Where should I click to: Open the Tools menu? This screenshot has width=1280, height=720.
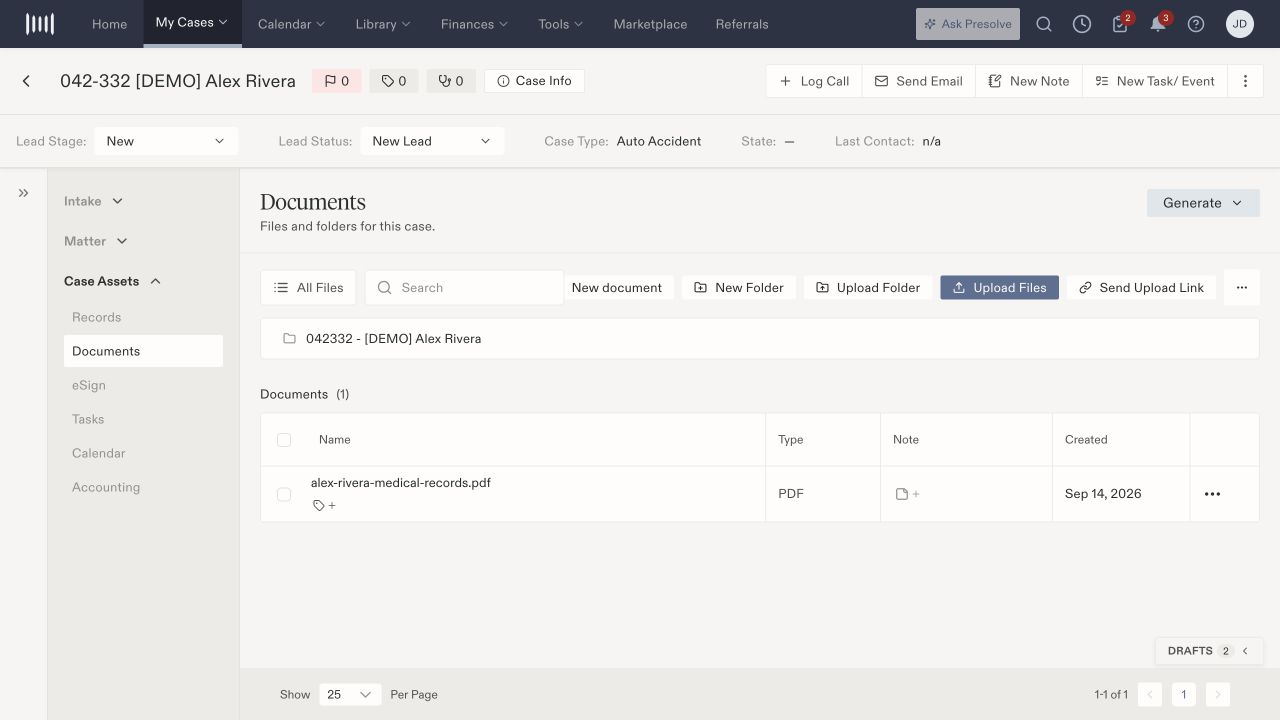pos(560,24)
